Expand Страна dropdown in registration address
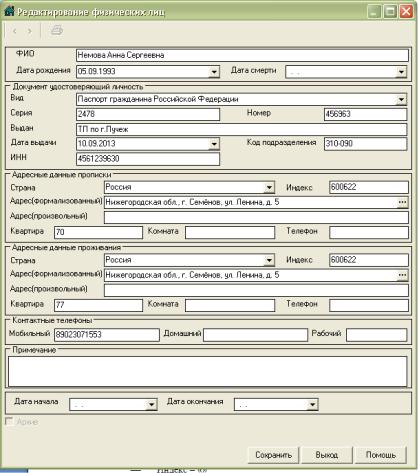418x473 pixels. pyautogui.click(x=269, y=188)
